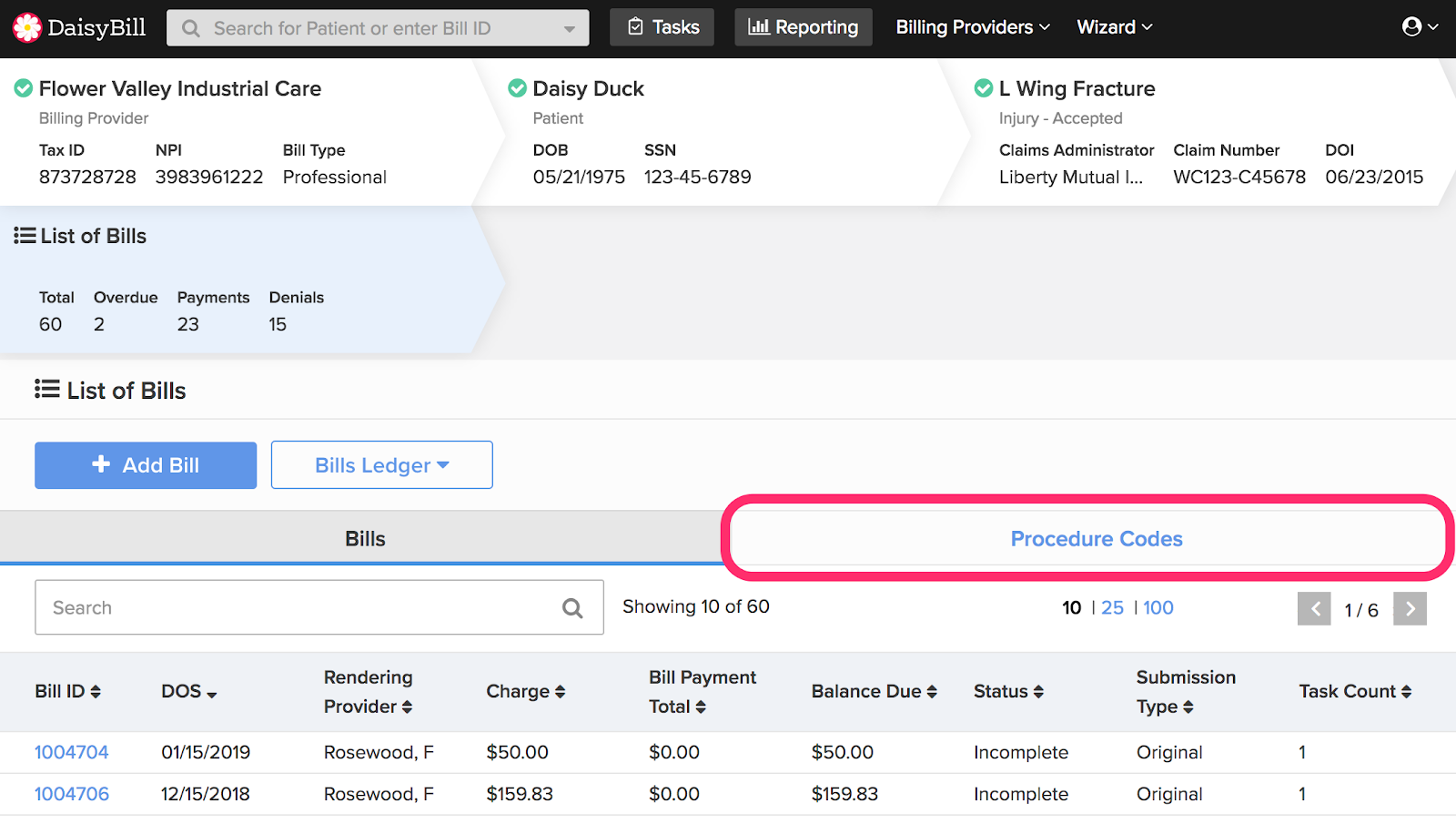
Task: Click the magnifier icon in bills search box
Action: click(572, 608)
